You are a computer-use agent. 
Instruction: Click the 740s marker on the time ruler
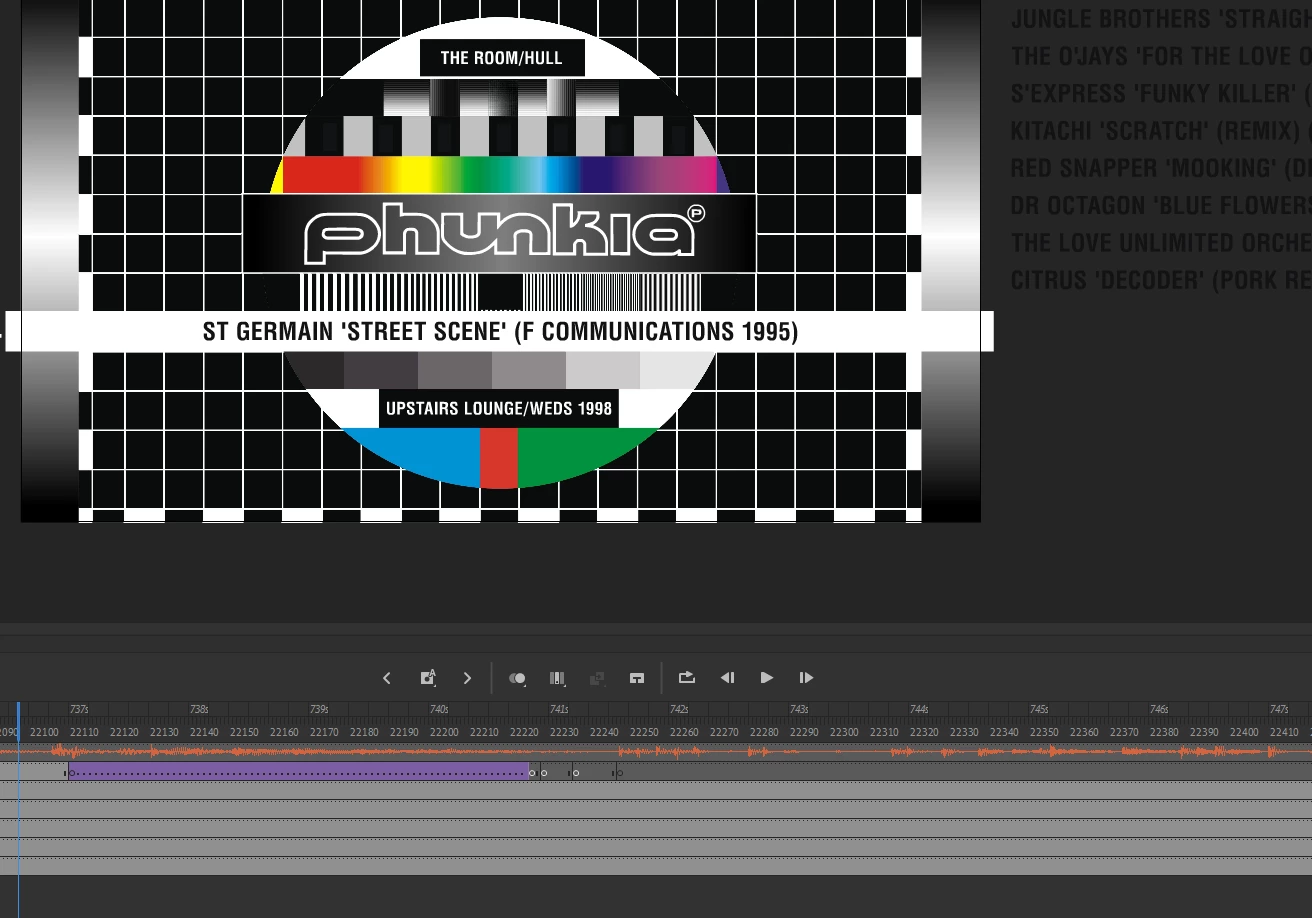click(x=439, y=709)
